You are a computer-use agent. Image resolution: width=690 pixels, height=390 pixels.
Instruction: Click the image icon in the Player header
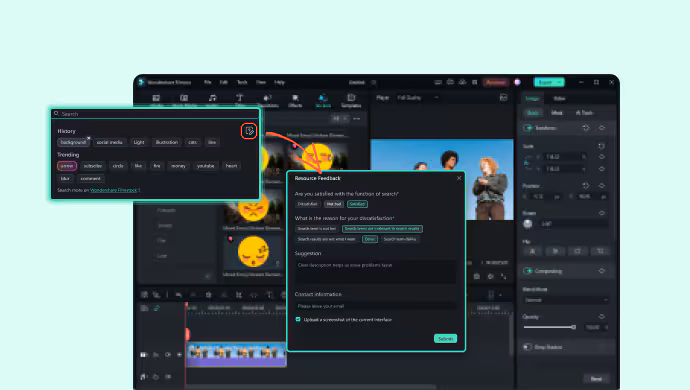(x=503, y=98)
